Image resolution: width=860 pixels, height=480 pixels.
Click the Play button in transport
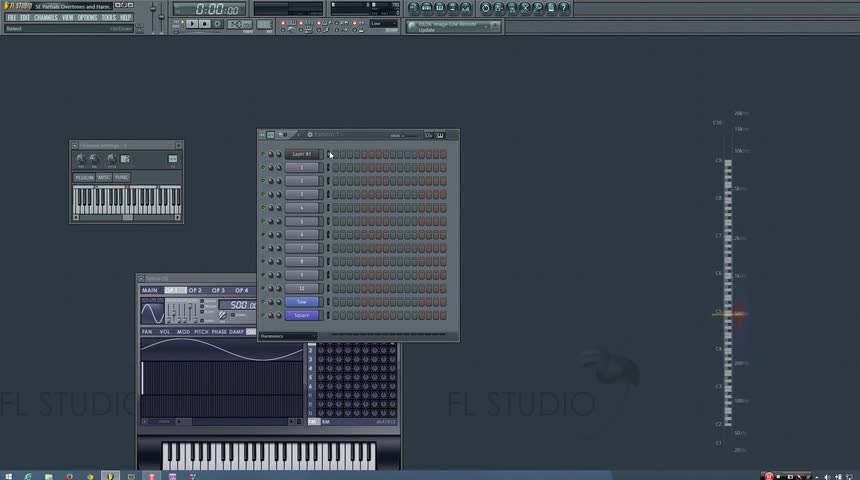(191, 24)
